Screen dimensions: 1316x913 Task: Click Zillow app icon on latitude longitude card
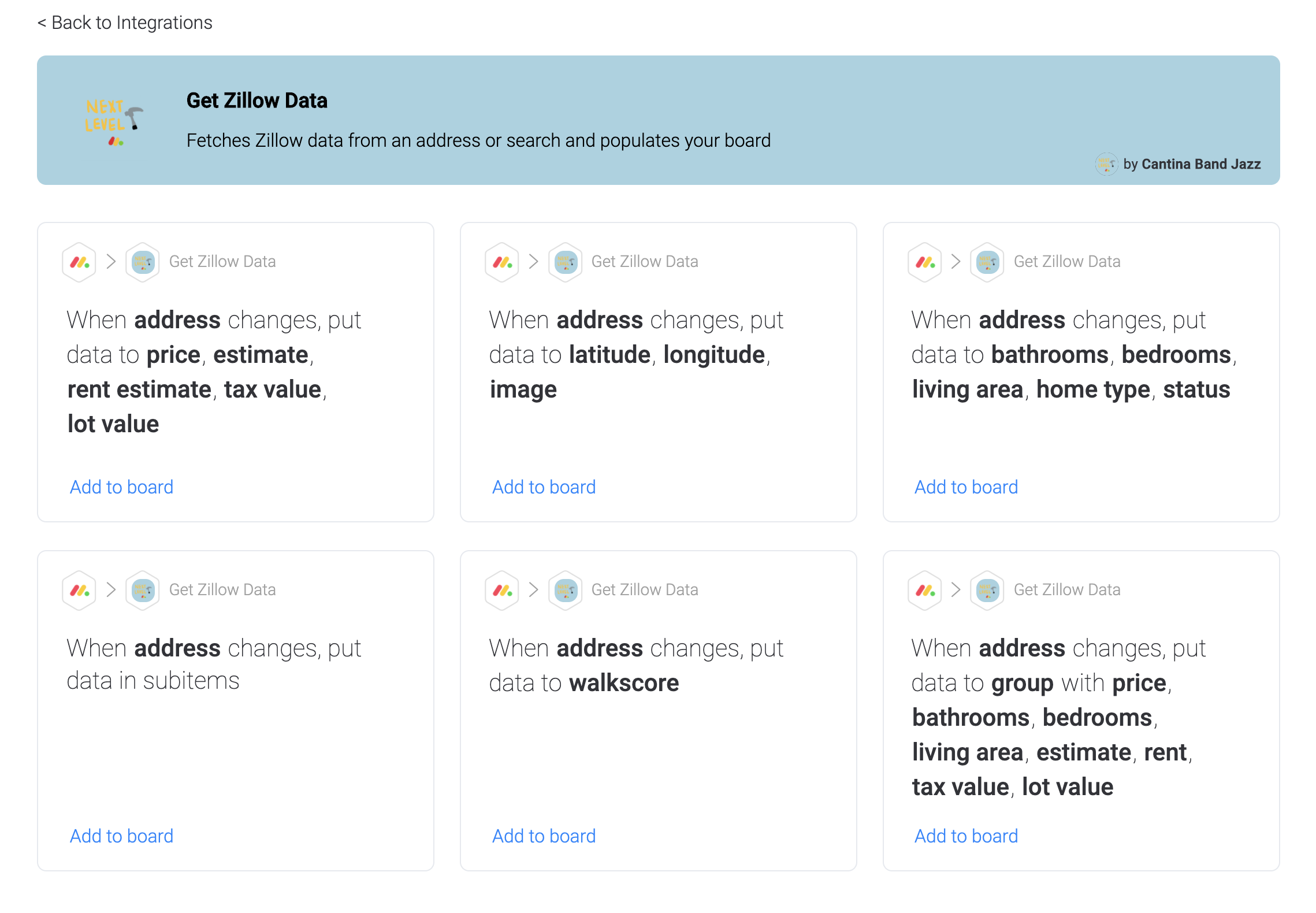(x=565, y=262)
